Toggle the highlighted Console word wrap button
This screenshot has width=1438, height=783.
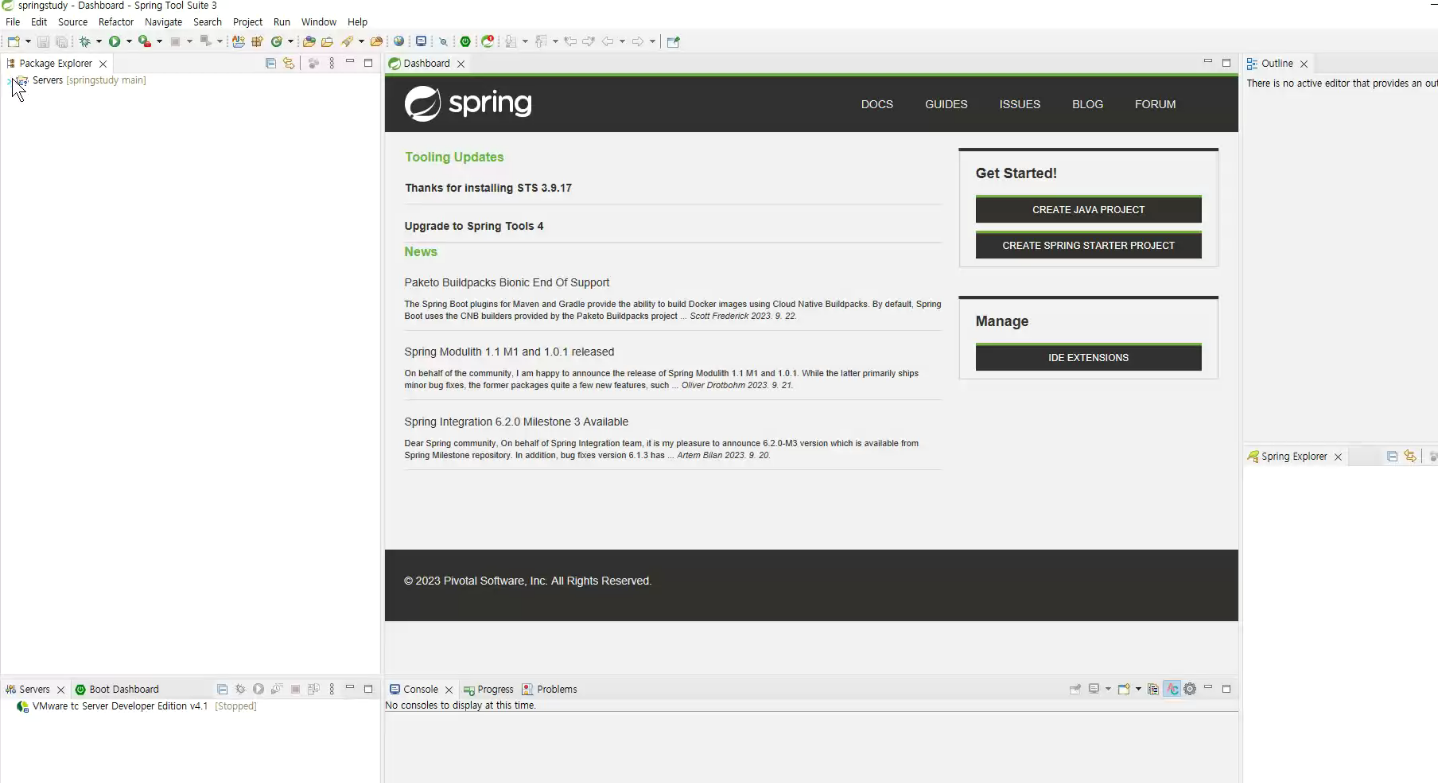click(x=1172, y=689)
